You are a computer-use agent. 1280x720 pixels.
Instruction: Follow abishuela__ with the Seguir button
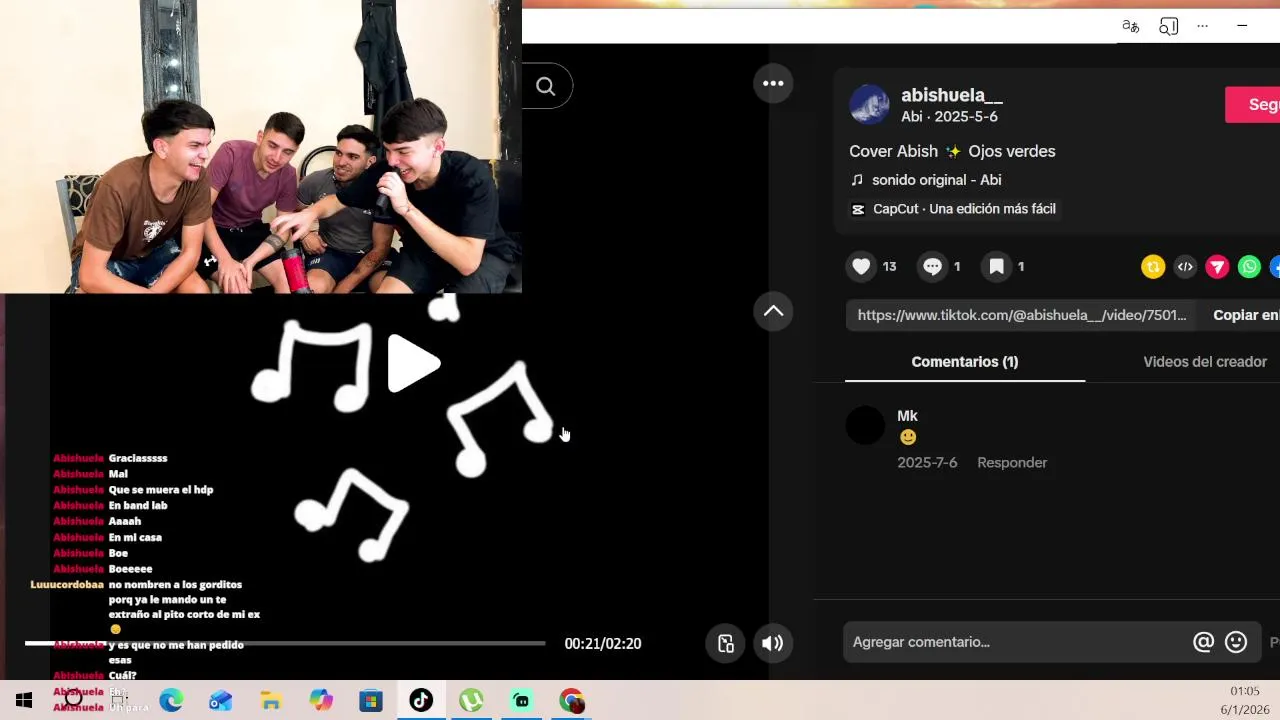1254,104
